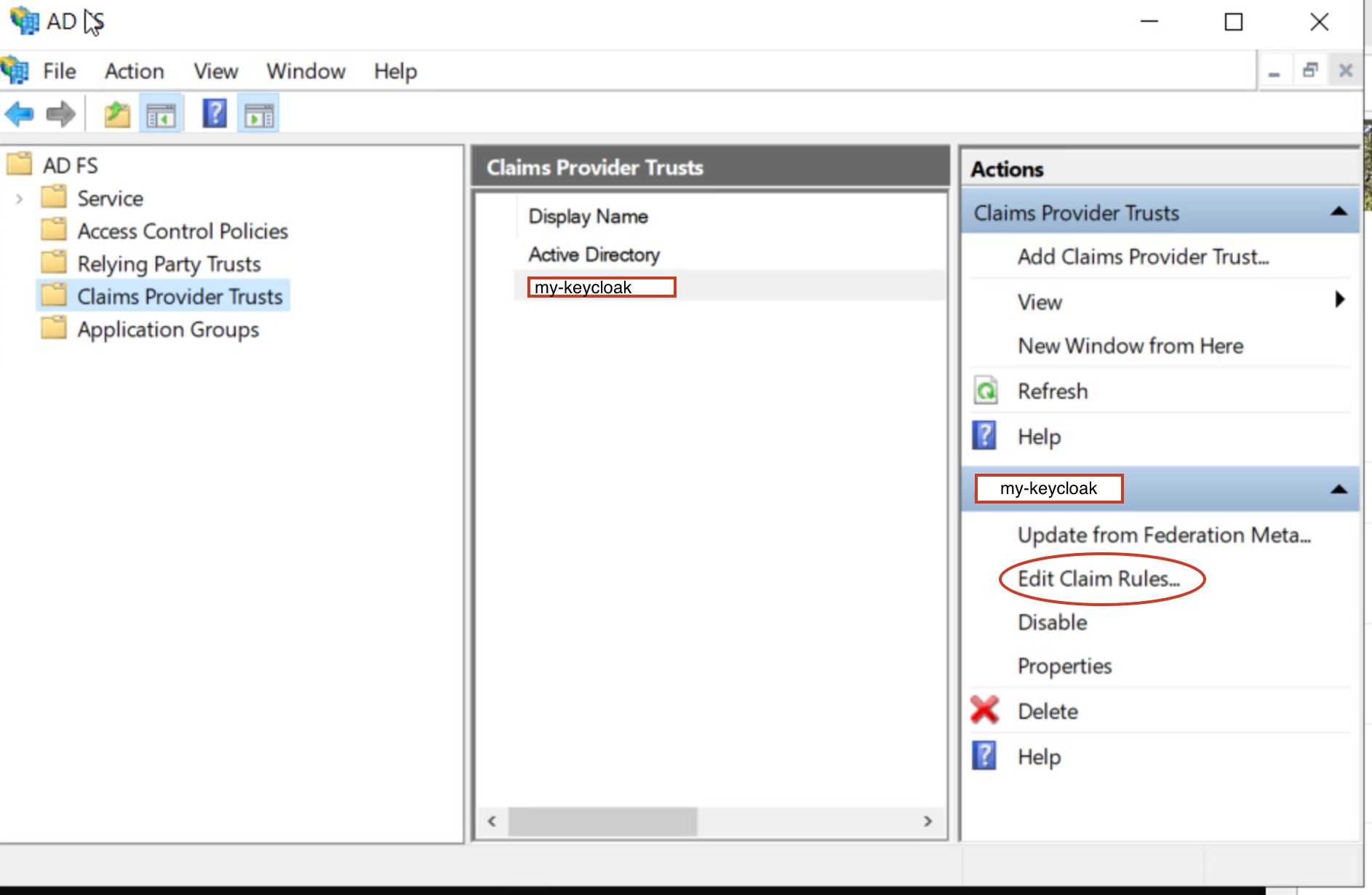
Task: Click the AD FS root folder icon
Action: (20, 164)
